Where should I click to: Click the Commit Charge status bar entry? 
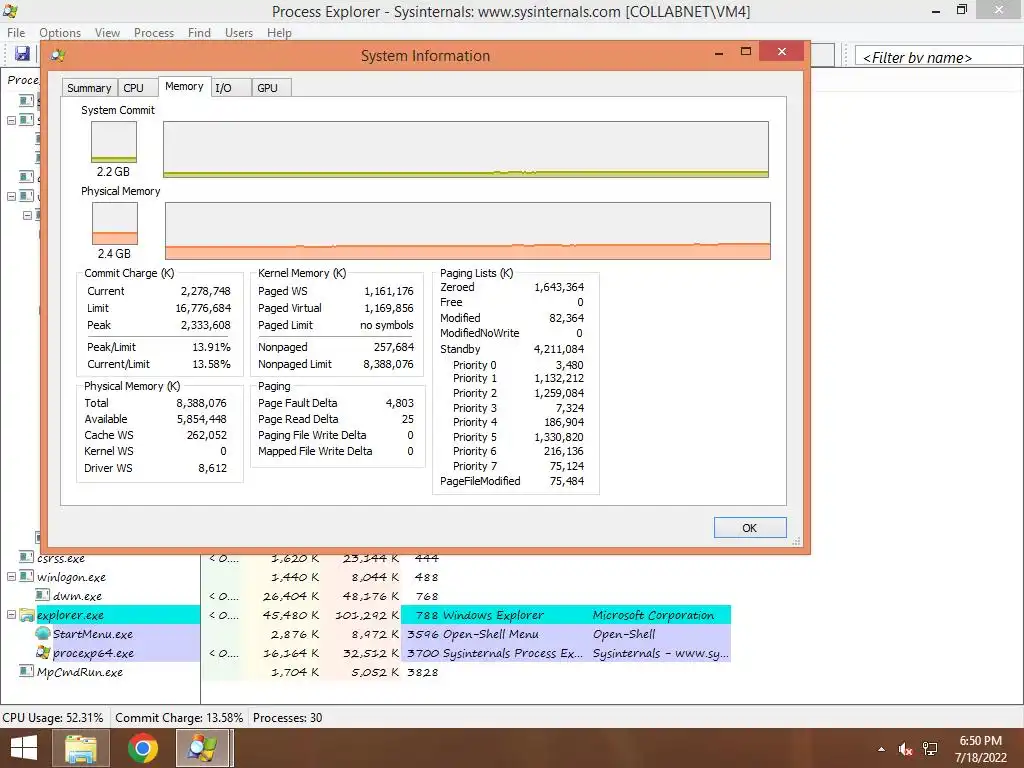tap(179, 717)
